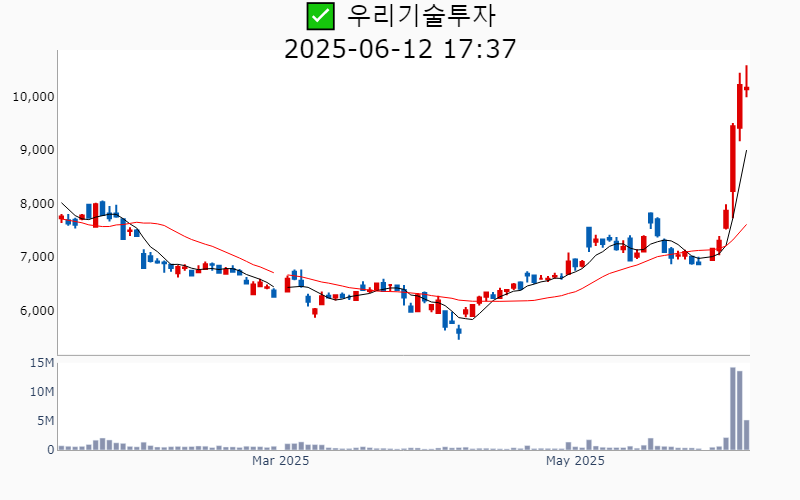This screenshot has width=800, height=500.
Task: Click the volume axis 0 label
Action: (x=51, y=449)
